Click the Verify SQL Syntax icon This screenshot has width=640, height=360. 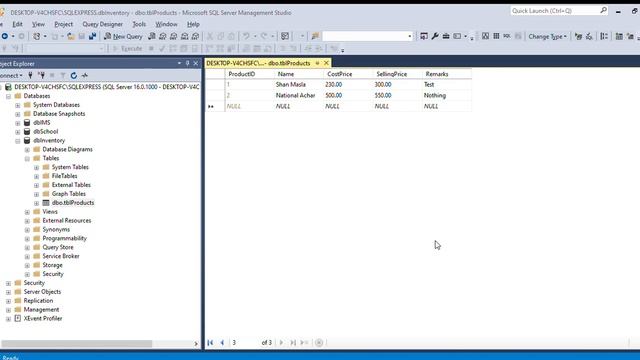[x=589, y=36]
